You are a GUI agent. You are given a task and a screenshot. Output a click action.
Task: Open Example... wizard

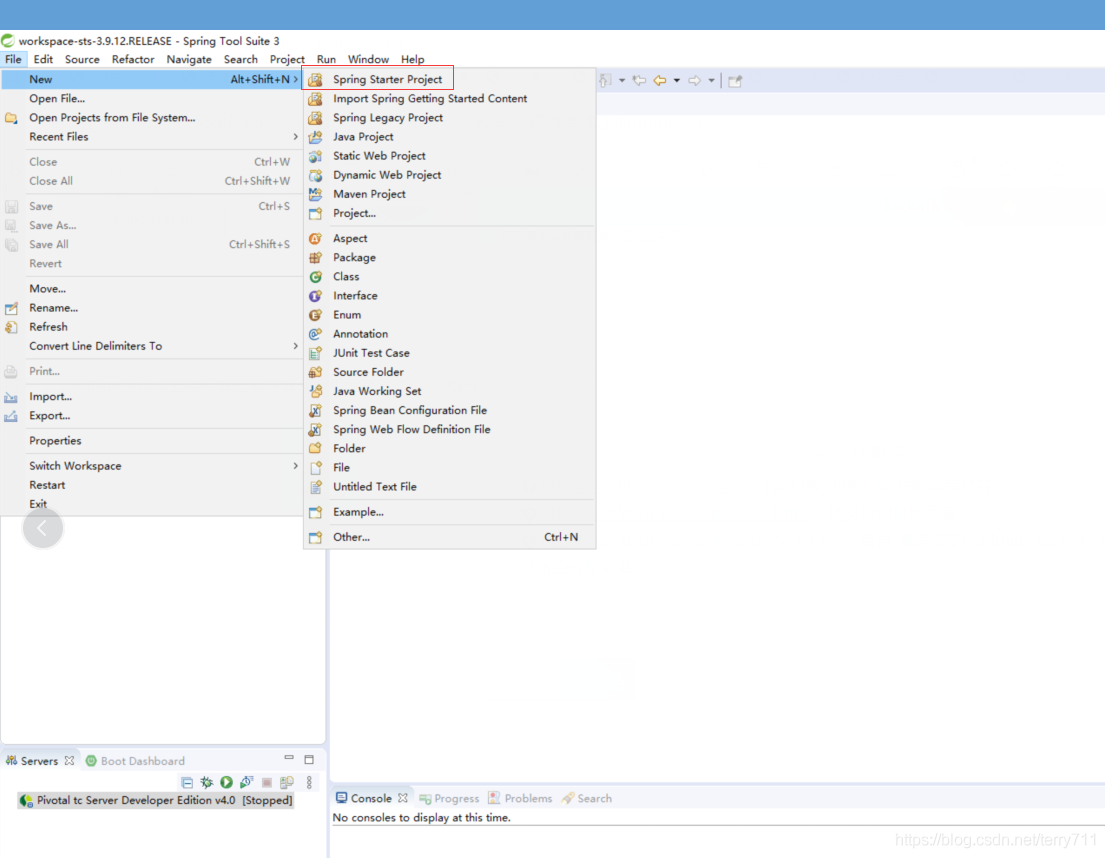(358, 511)
